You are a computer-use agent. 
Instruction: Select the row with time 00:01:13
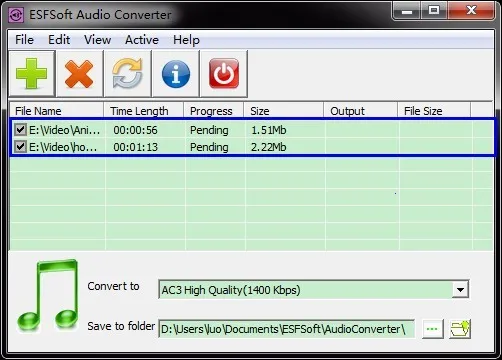pyautogui.click(x=252, y=147)
